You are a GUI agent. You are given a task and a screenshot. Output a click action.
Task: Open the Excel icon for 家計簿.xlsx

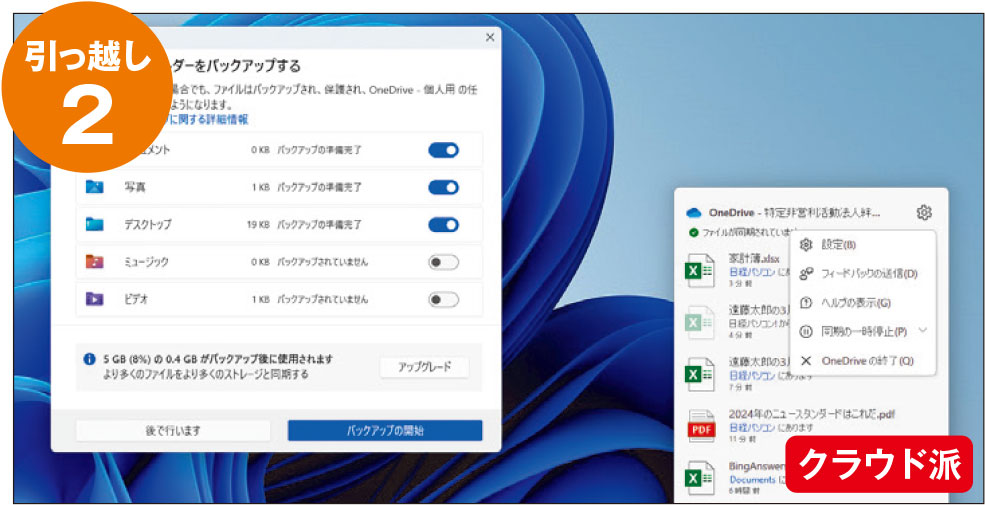pos(700,270)
